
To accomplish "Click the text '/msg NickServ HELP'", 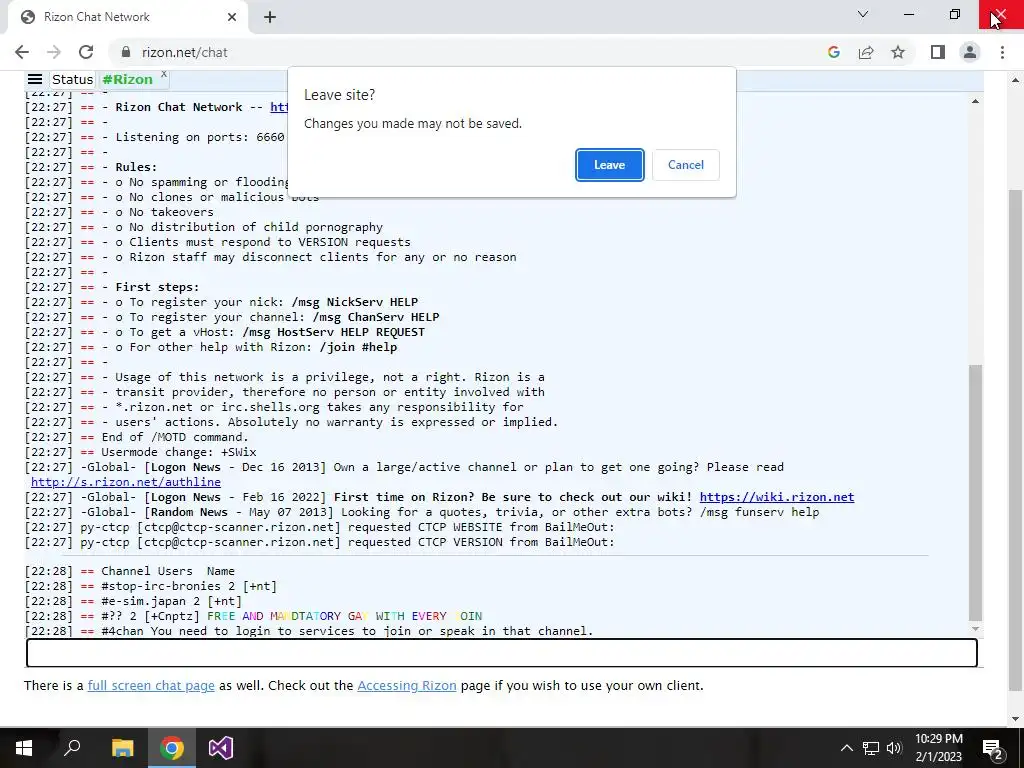I will point(355,302).
